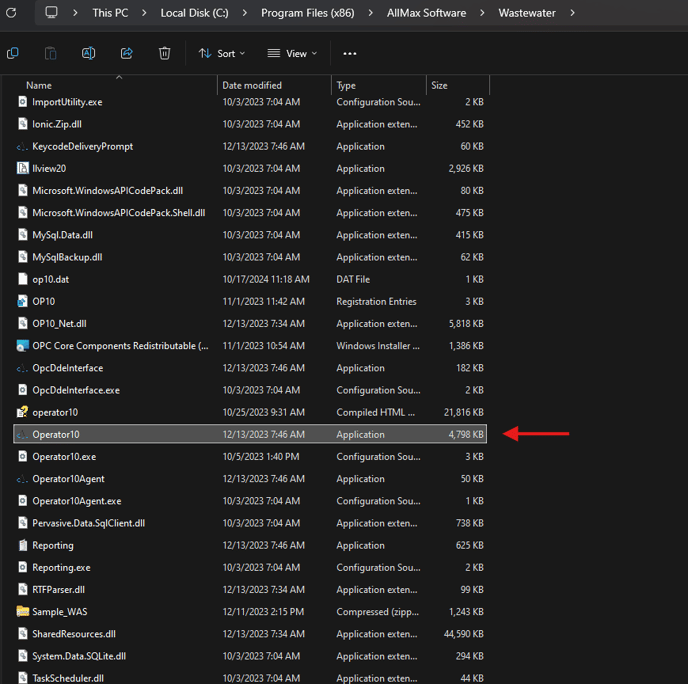Screen dimensions: 688x684
Task: Click the PC monitor icon in address bar
Action: pos(51,12)
